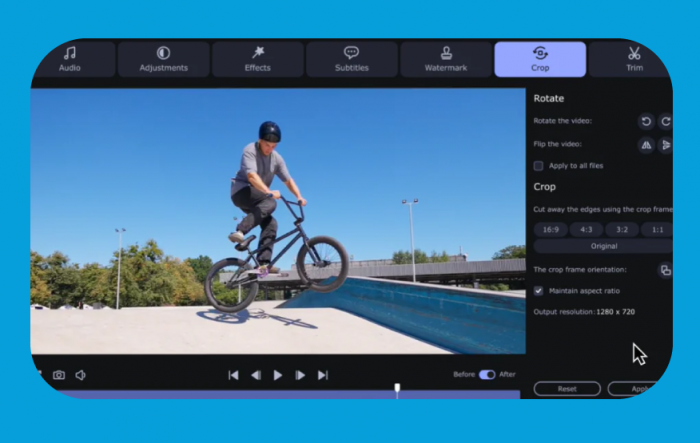The image size is (700, 443).
Task: Click the Output resolution 1280 x 720 text
Action: (x=584, y=312)
